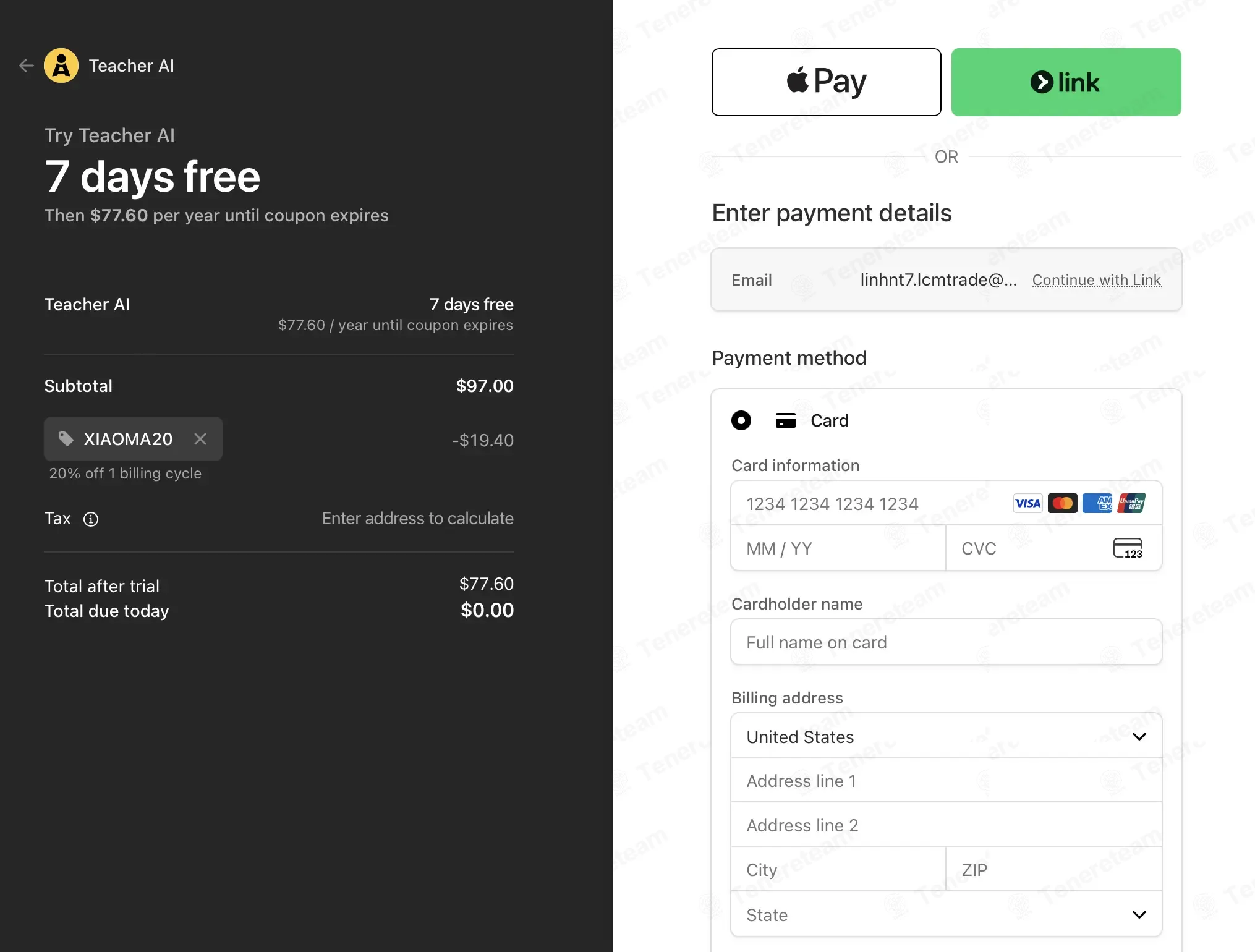Click the 'Billing address' label
Viewport: 1255px width, 952px height.
point(788,698)
